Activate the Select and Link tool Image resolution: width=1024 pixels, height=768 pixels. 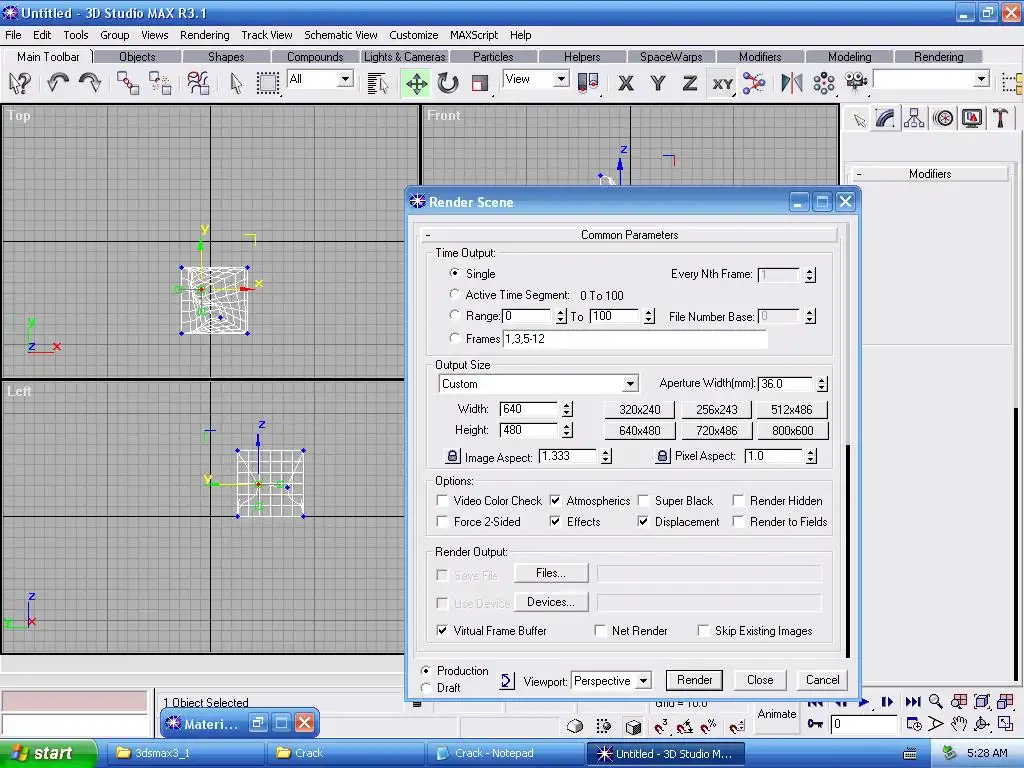tap(128, 83)
